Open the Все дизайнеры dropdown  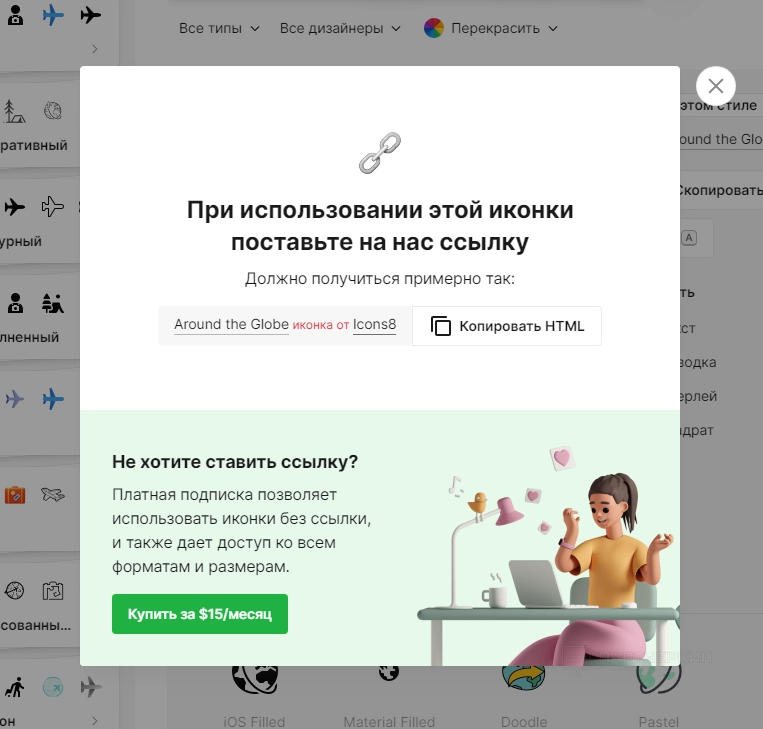[x=340, y=28]
